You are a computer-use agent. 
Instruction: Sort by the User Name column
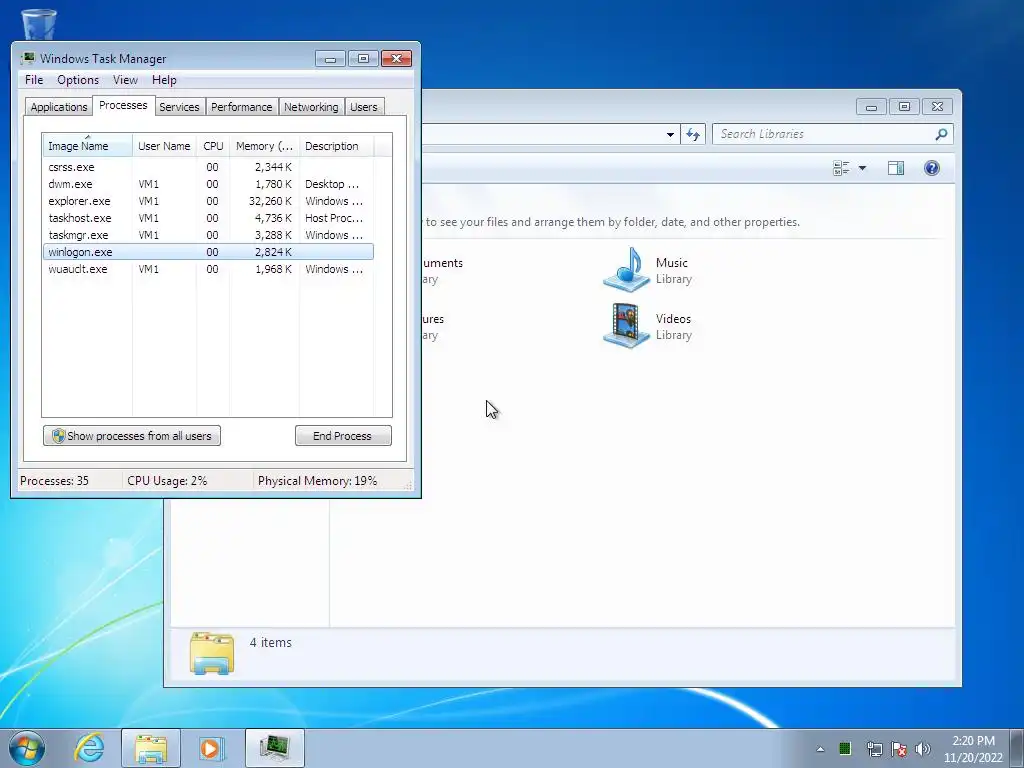pyautogui.click(x=164, y=146)
